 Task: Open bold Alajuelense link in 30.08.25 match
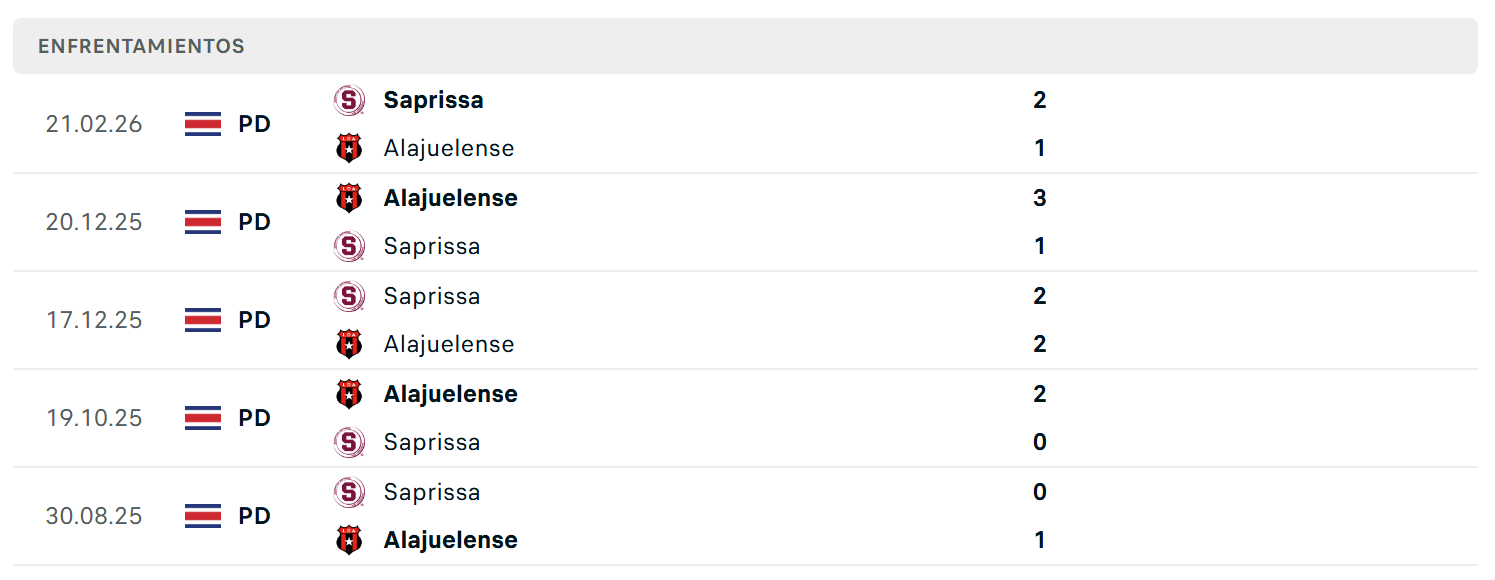click(450, 540)
